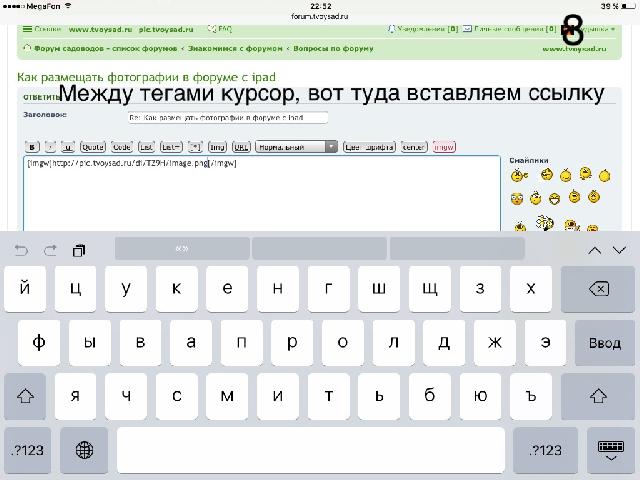This screenshot has height=480, width=640.
Task: Hide the keyboard with the dismiss key
Action: pos(611,450)
